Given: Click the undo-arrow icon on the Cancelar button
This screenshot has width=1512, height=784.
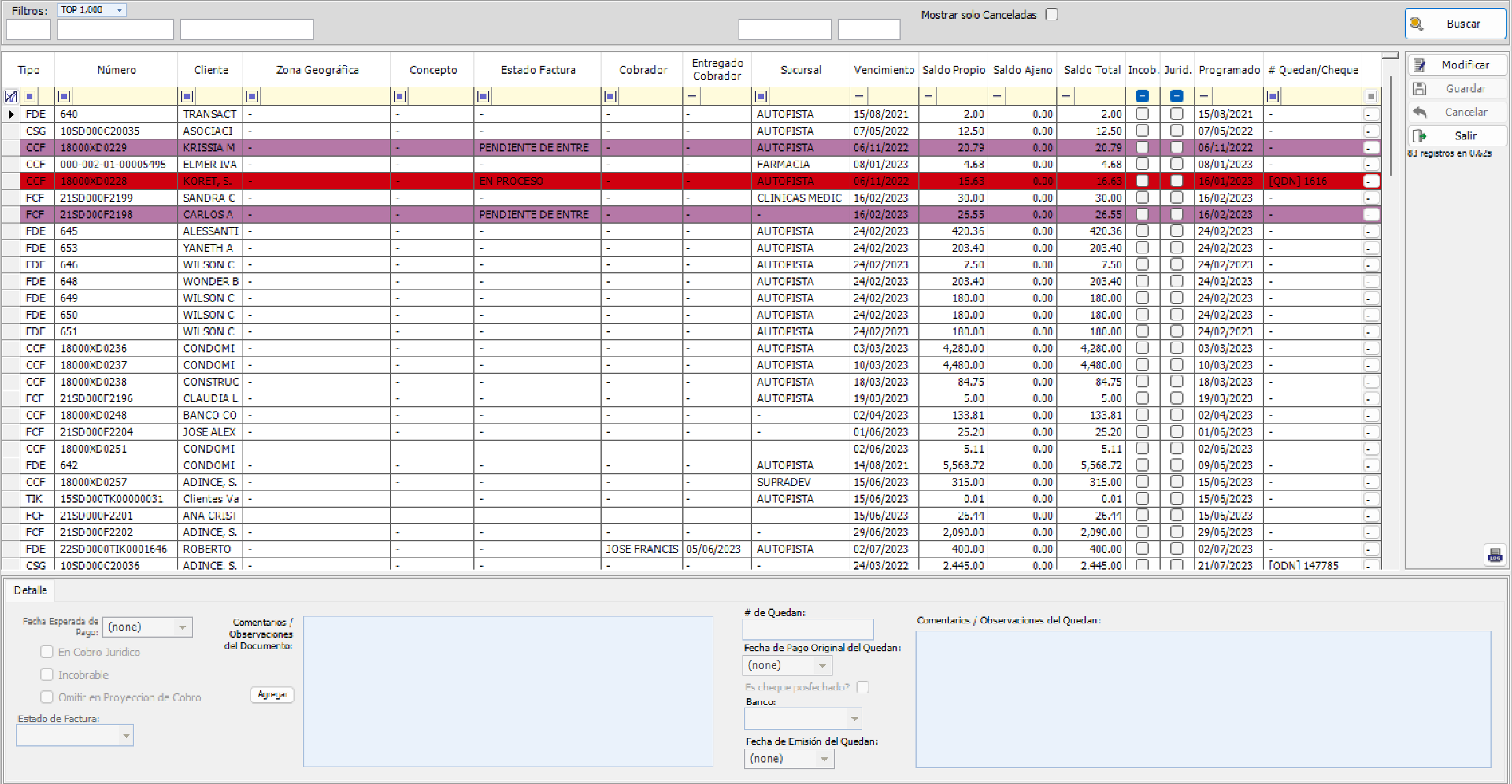Looking at the screenshot, I should click(x=1421, y=112).
